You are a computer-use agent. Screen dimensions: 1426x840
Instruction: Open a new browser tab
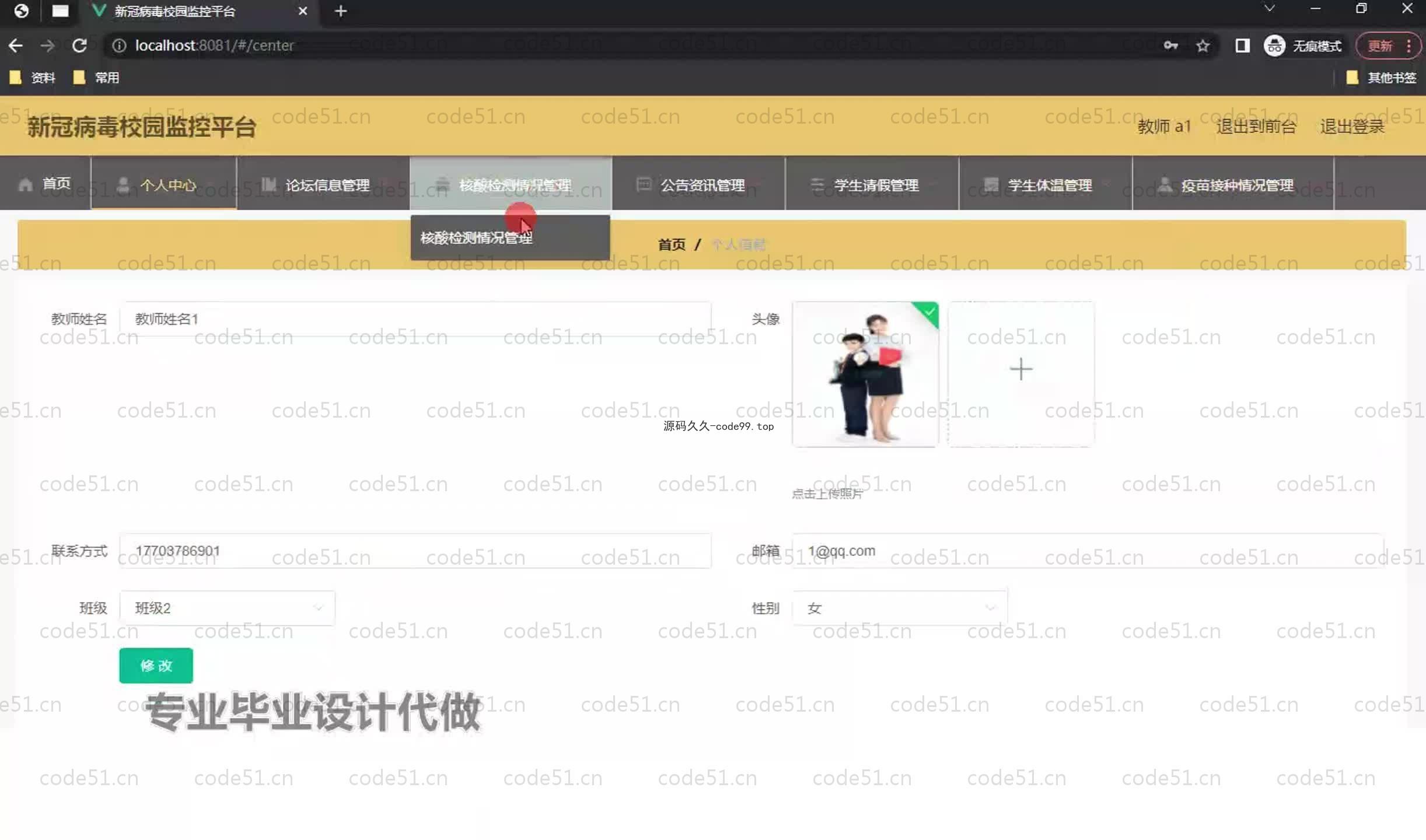click(x=341, y=11)
